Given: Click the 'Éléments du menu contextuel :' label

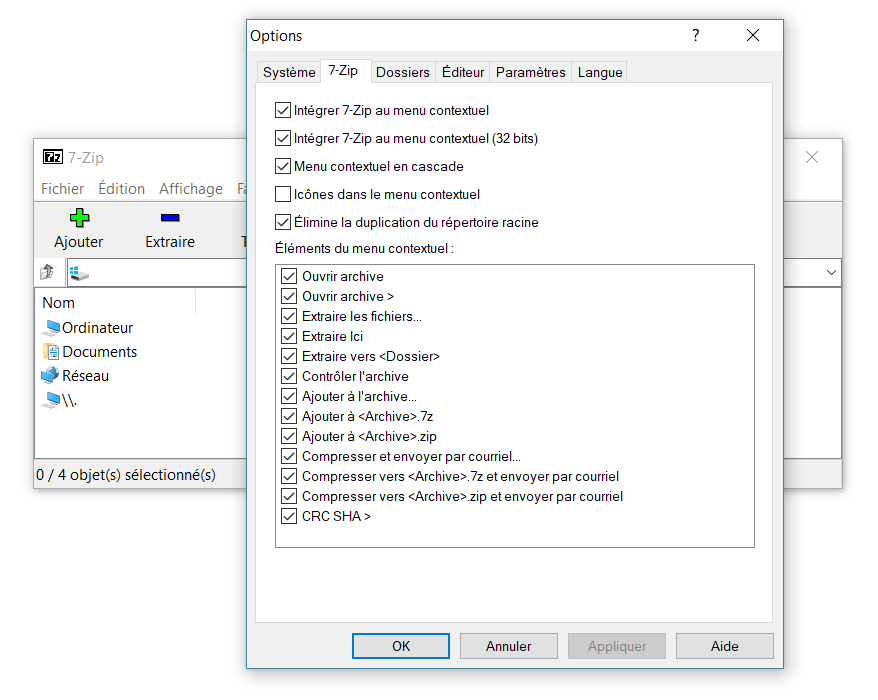Looking at the screenshot, I should point(365,248).
